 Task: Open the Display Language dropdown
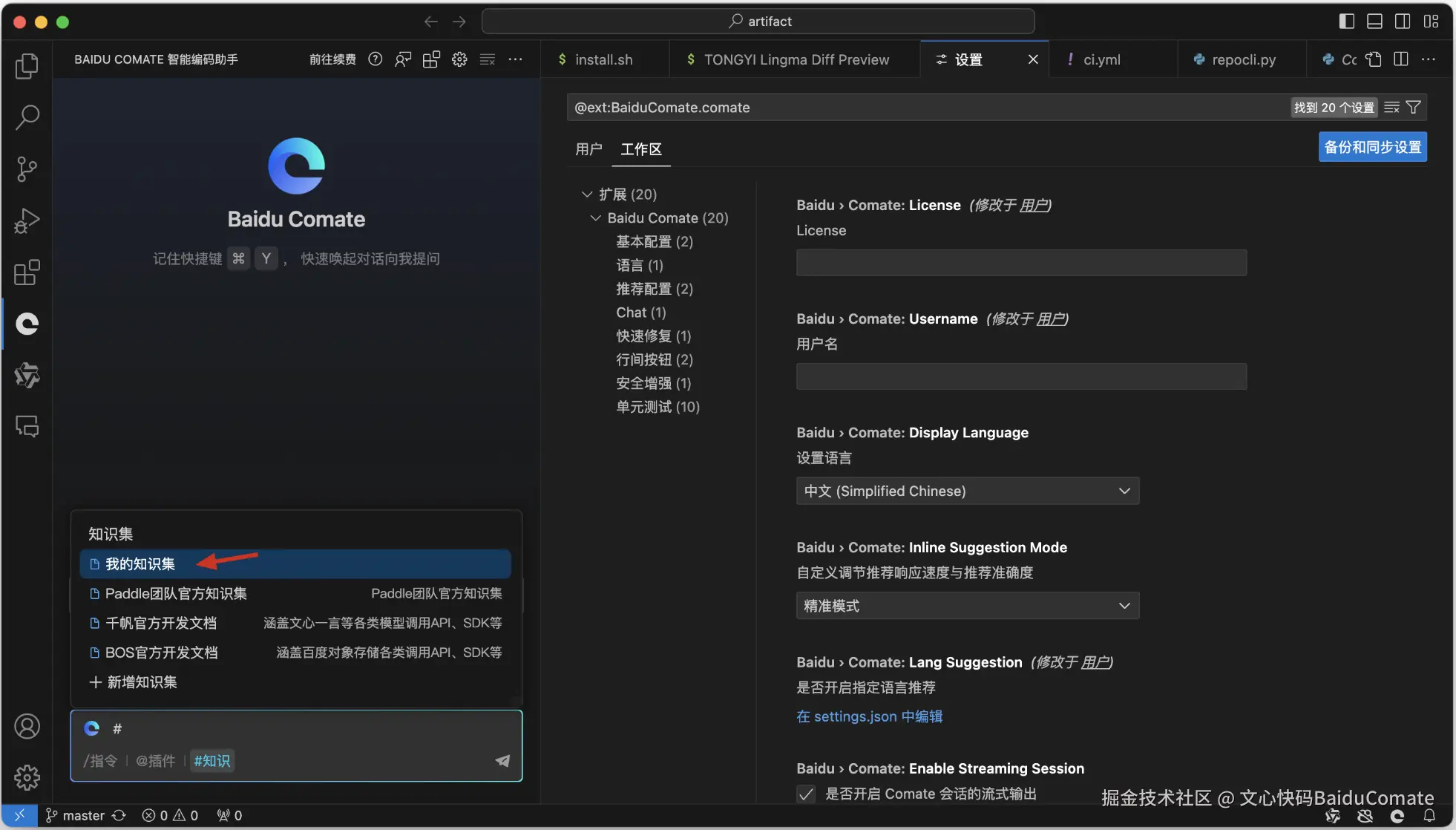967,491
